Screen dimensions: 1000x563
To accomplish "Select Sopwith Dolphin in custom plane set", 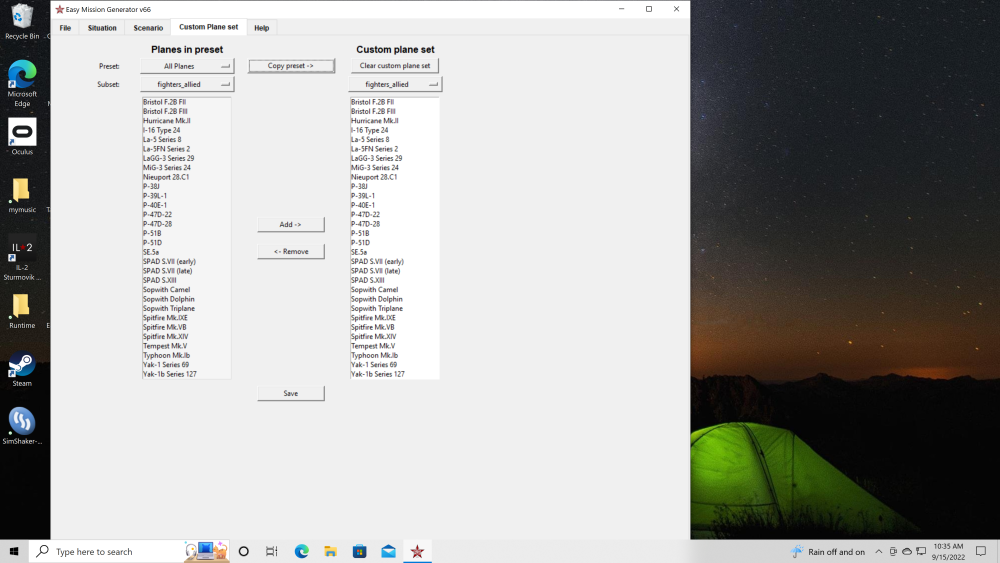I will point(376,299).
